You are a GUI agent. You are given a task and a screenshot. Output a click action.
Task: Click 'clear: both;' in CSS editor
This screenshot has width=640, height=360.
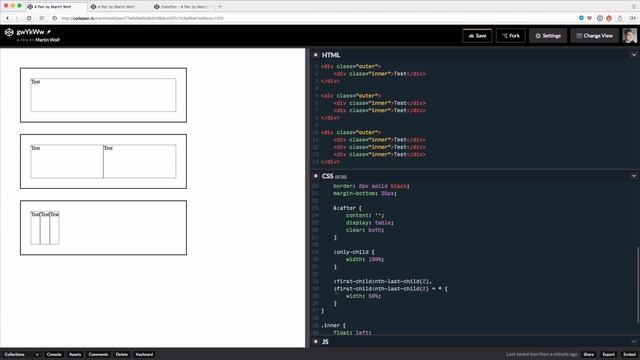click(365, 230)
